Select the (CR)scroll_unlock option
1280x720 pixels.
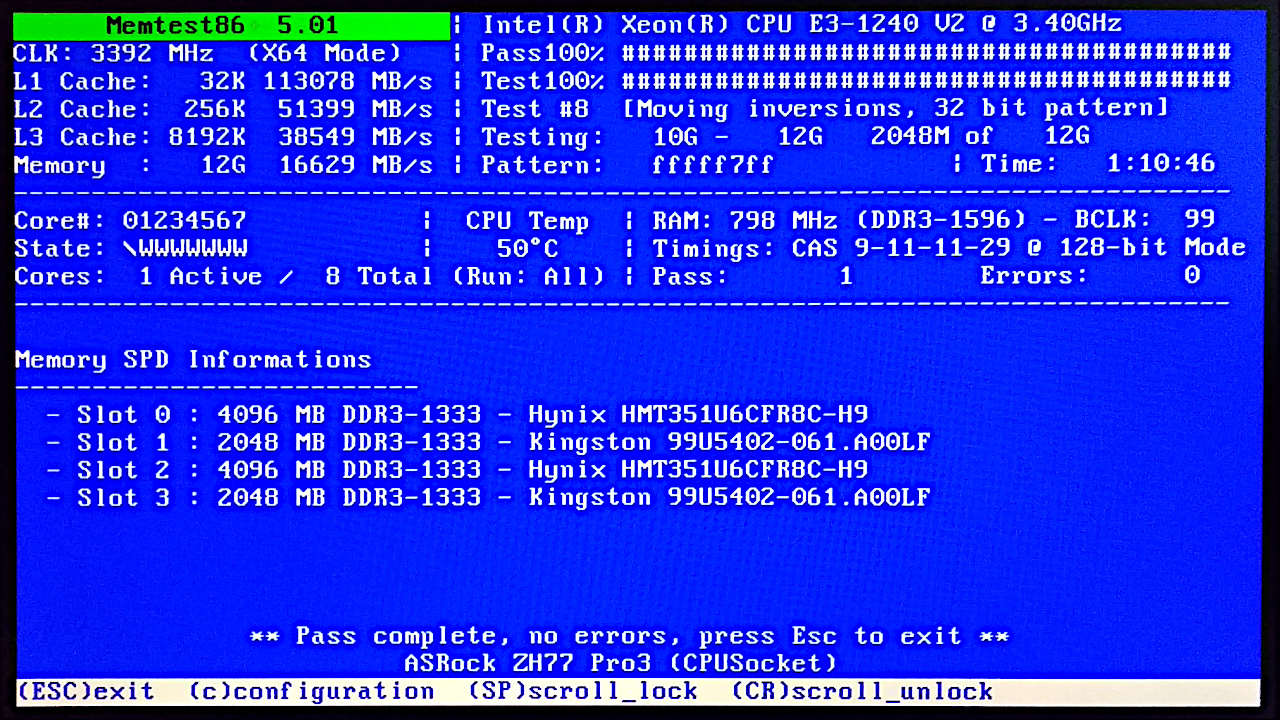862,691
